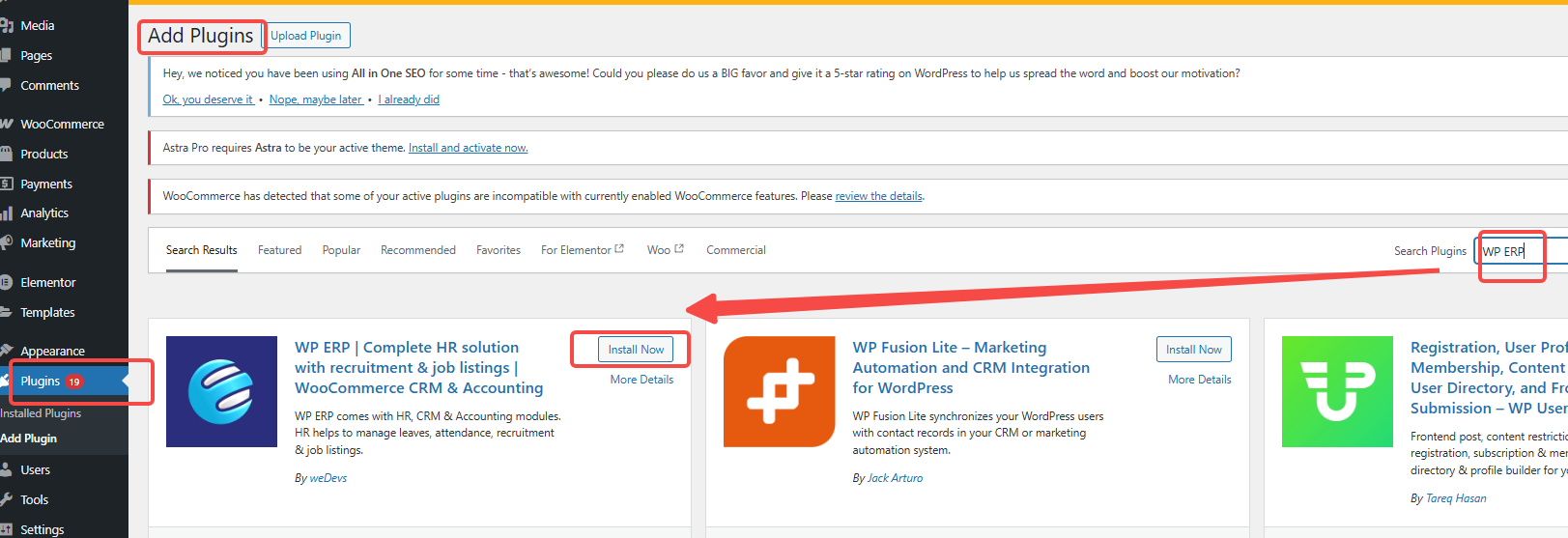Open Installed Plugins submenu item
The height and width of the screenshot is (538, 1568).
pyautogui.click(x=41, y=413)
